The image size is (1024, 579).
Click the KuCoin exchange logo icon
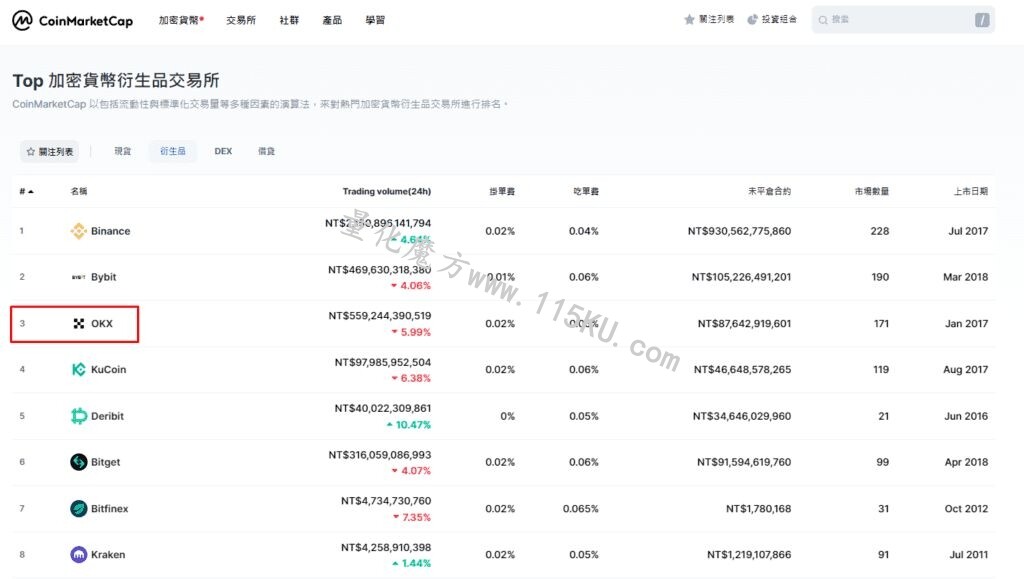pos(78,369)
